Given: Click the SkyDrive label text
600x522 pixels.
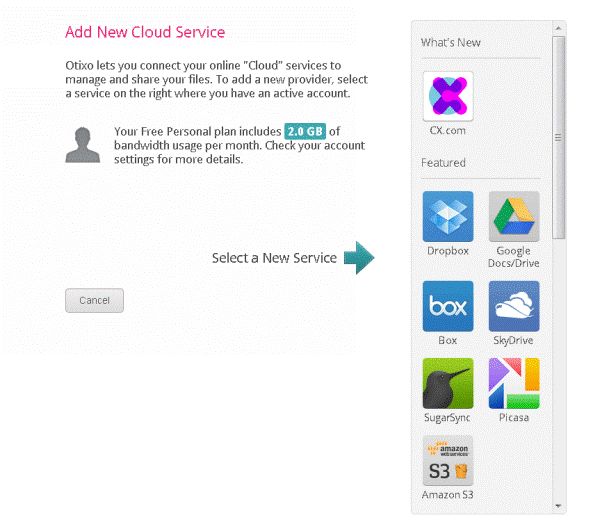Looking at the screenshot, I should coord(513,340).
